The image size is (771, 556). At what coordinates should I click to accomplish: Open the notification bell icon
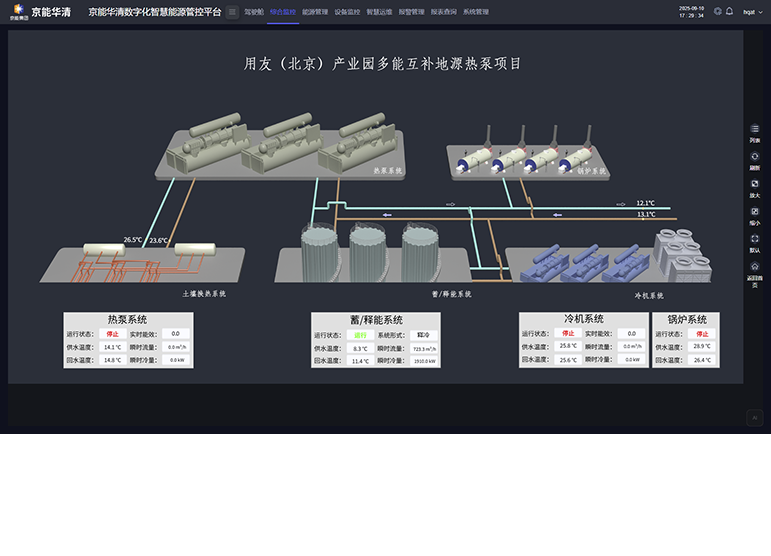(729, 11)
